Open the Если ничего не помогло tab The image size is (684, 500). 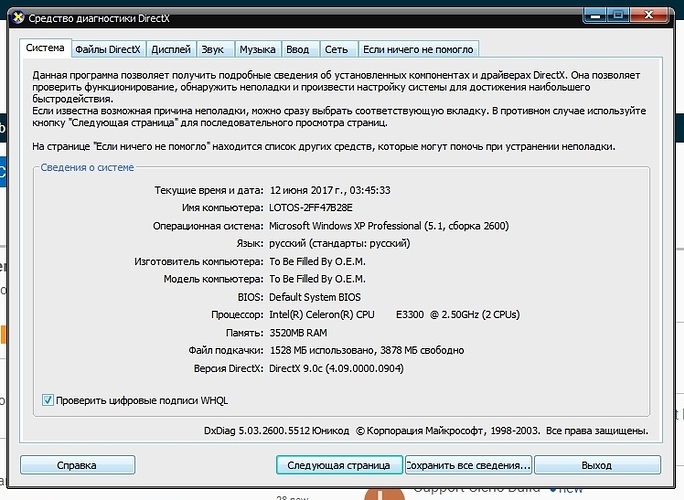(x=418, y=49)
